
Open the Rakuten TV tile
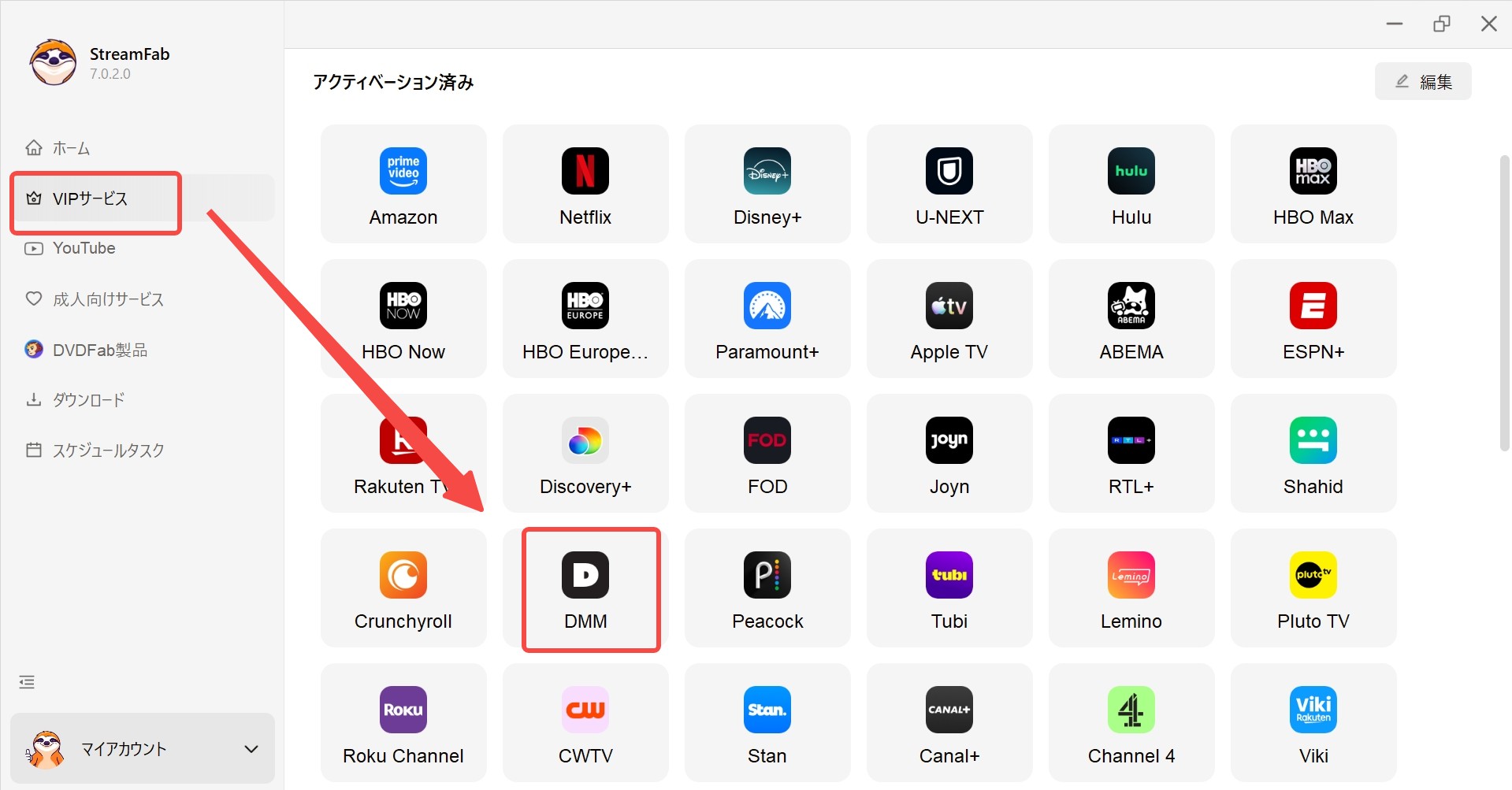tap(403, 453)
